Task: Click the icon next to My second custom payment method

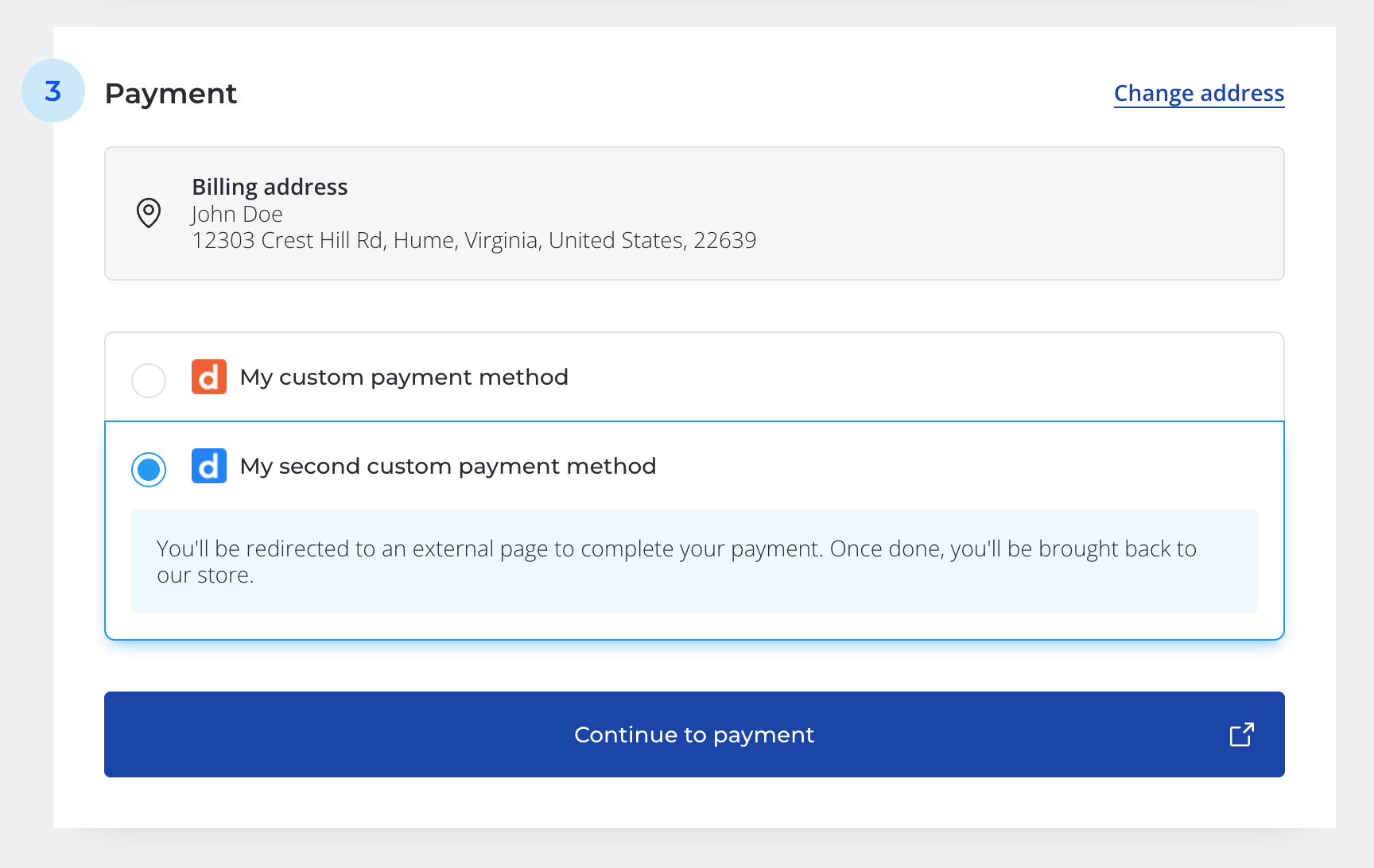Action: pyautogui.click(x=208, y=467)
